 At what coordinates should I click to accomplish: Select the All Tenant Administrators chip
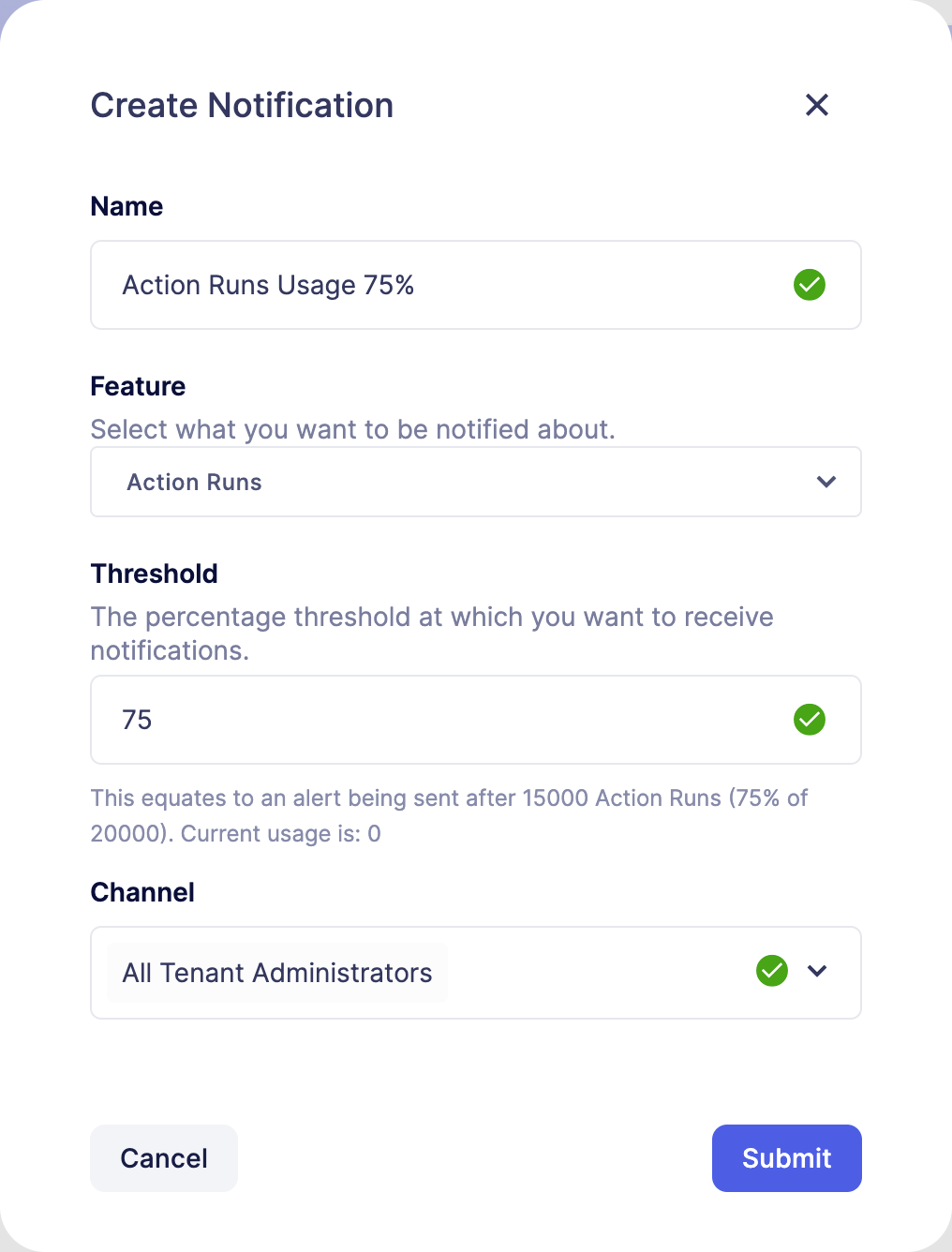pyautogui.click(x=276, y=972)
